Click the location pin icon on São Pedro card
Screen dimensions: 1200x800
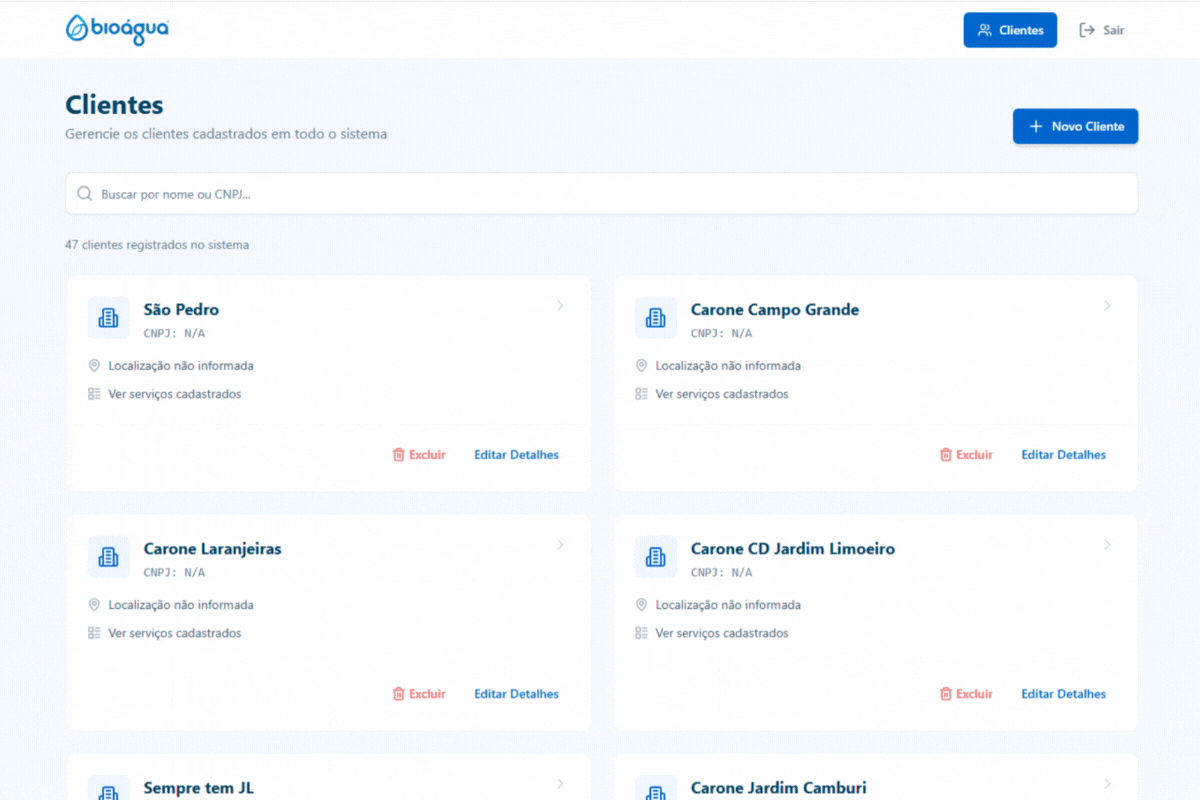click(95, 366)
